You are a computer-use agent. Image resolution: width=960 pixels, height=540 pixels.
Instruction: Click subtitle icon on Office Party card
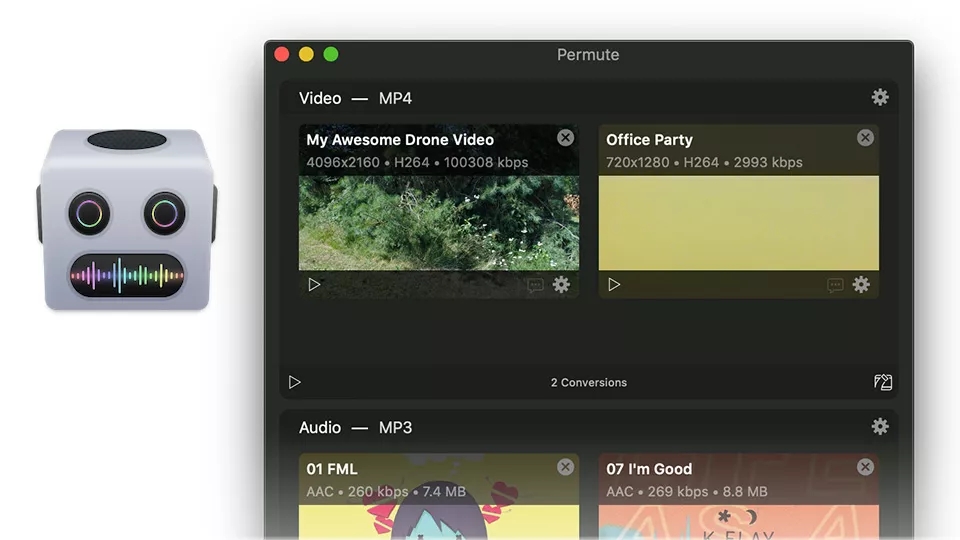point(835,285)
